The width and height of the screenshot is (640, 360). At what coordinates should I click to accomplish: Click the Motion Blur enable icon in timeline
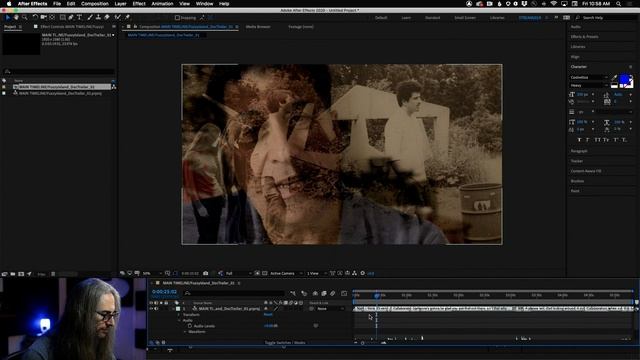tap(333, 293)
